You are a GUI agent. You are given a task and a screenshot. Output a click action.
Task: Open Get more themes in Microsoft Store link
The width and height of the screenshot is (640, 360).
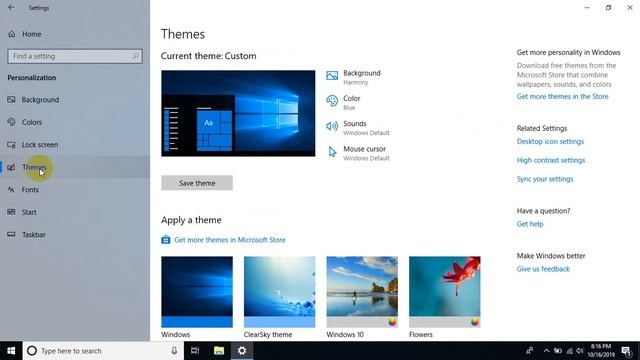coord(230,240)
